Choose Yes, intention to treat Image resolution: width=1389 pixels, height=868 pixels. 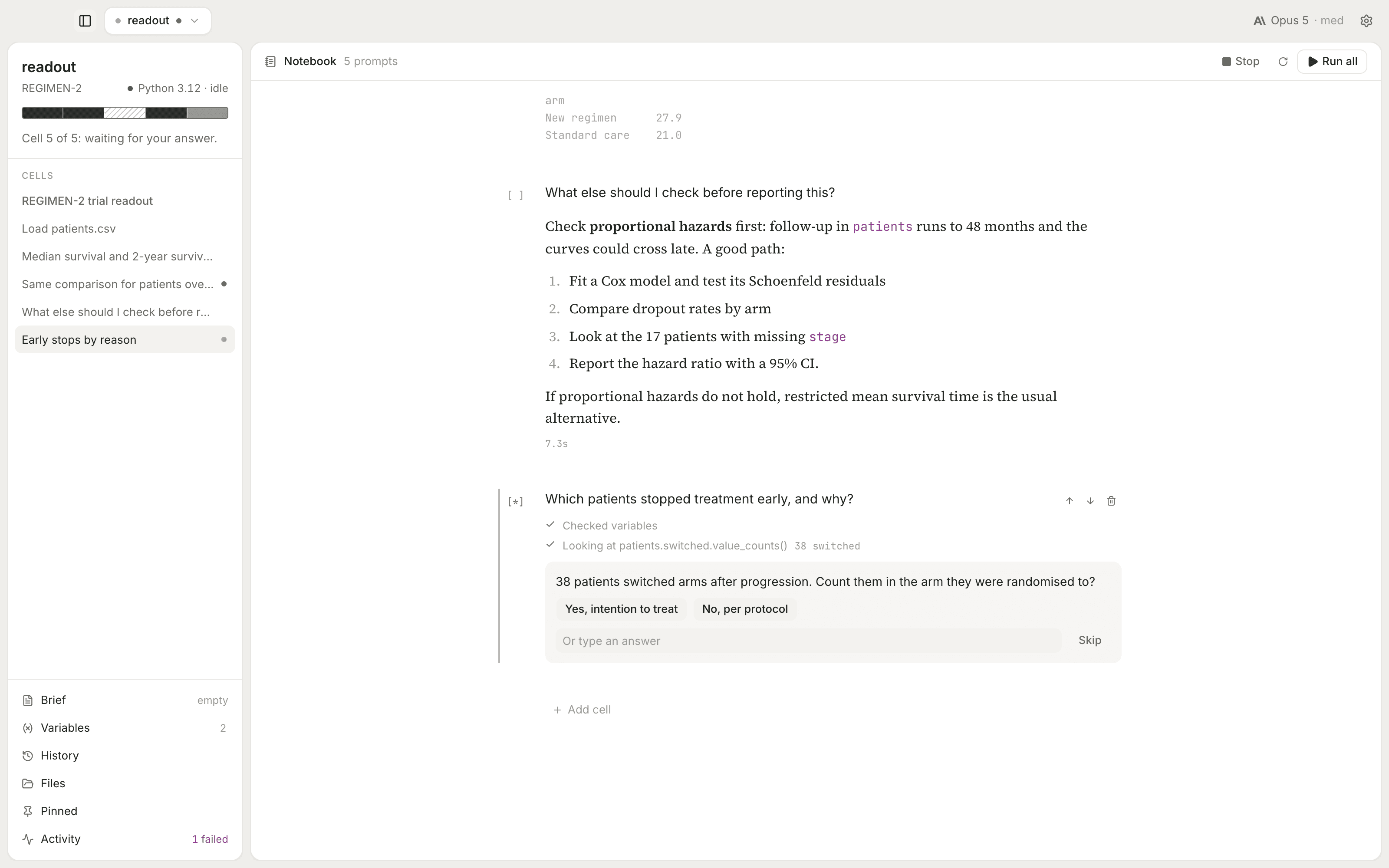[621, 608]
